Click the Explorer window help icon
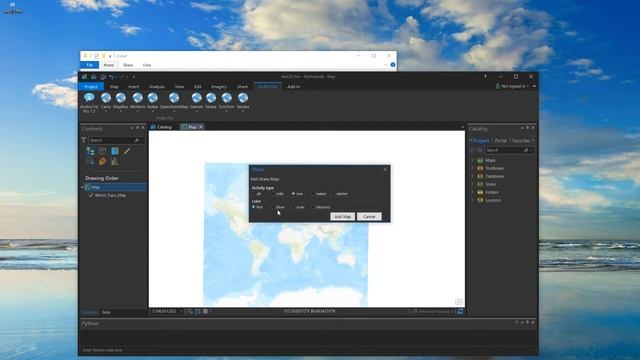This screenshot has height=360, width=640. (393, 65)
